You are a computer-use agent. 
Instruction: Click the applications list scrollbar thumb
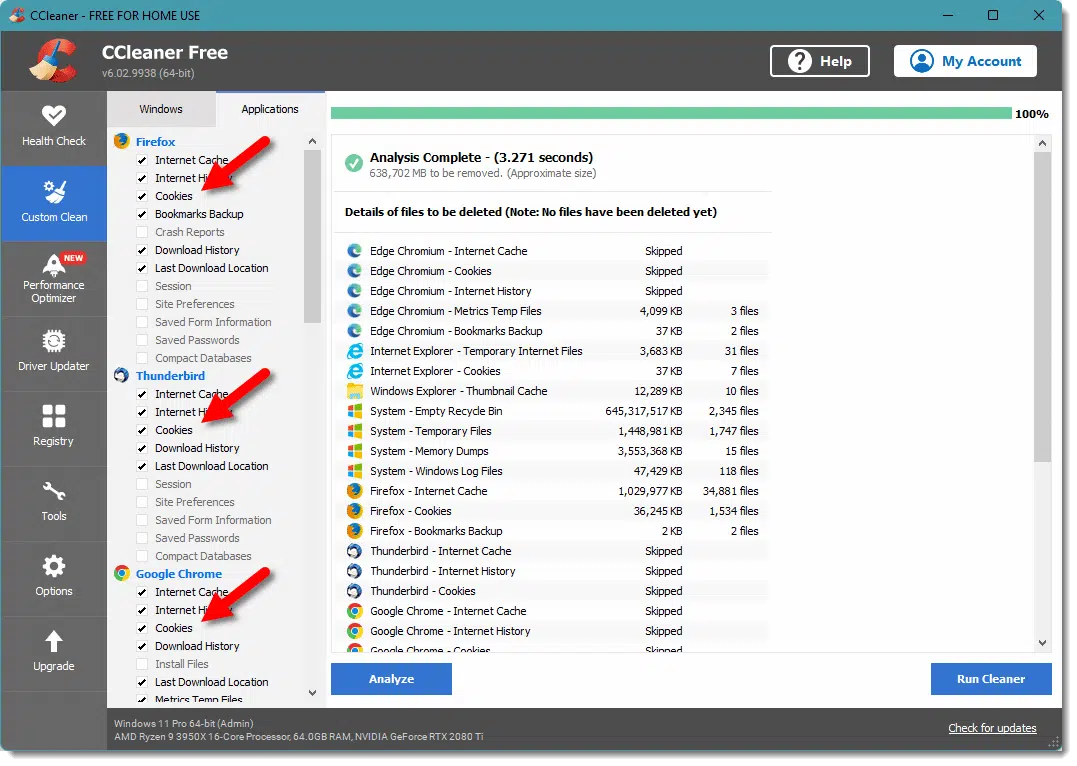coord(313,236)
